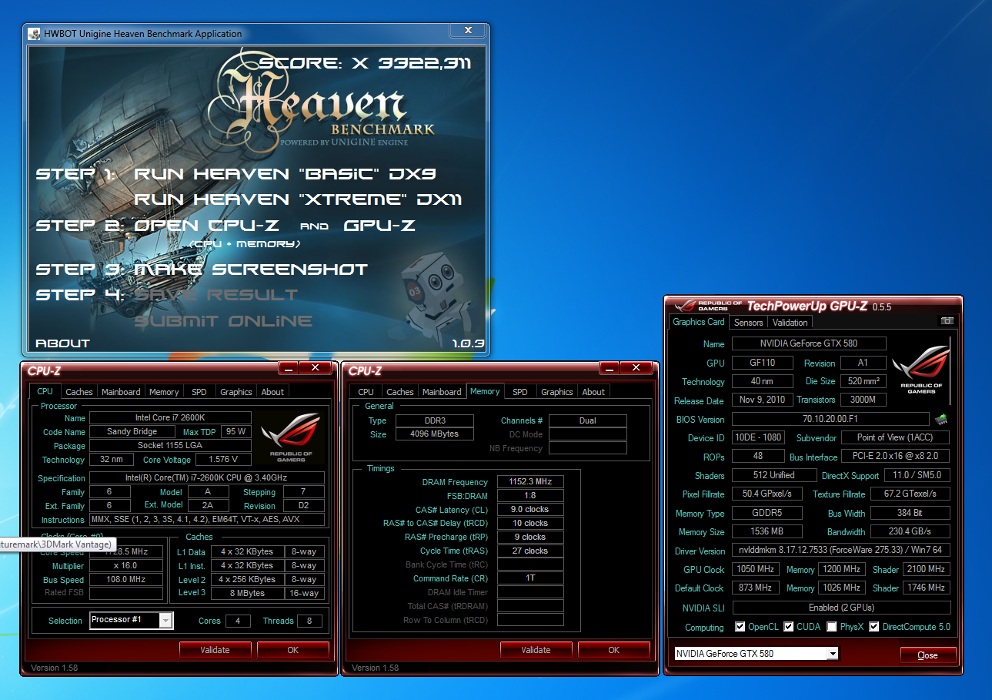Open the NVIDIA GeForce GTX 580 GPU selector dropdown
This screenshot has height=700, width=992.
[x=833, y=653]
